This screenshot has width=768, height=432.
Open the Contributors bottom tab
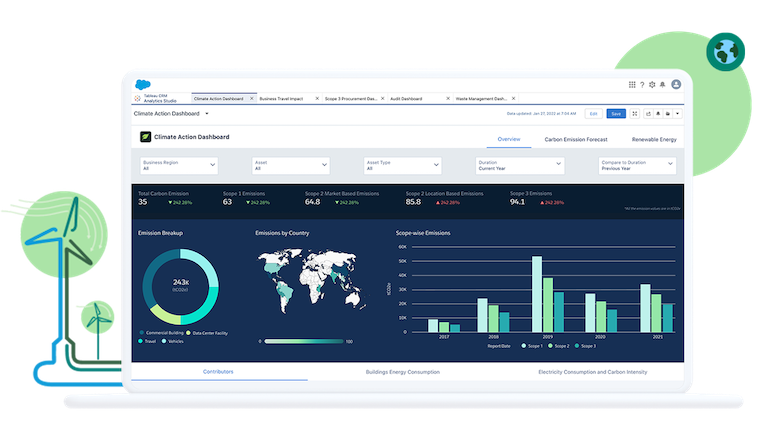coord(218,372)
